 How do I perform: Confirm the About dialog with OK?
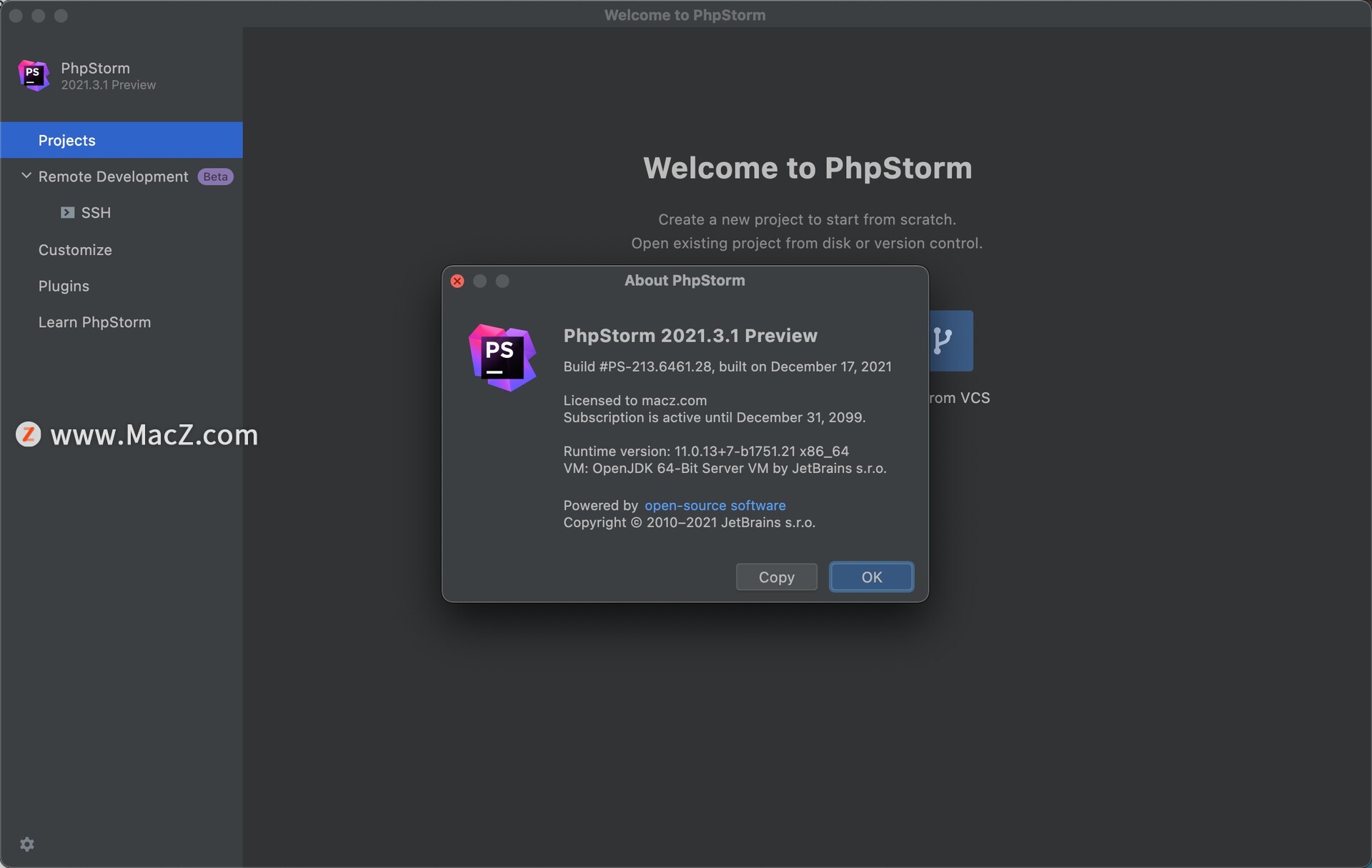[x=871, y=577]
